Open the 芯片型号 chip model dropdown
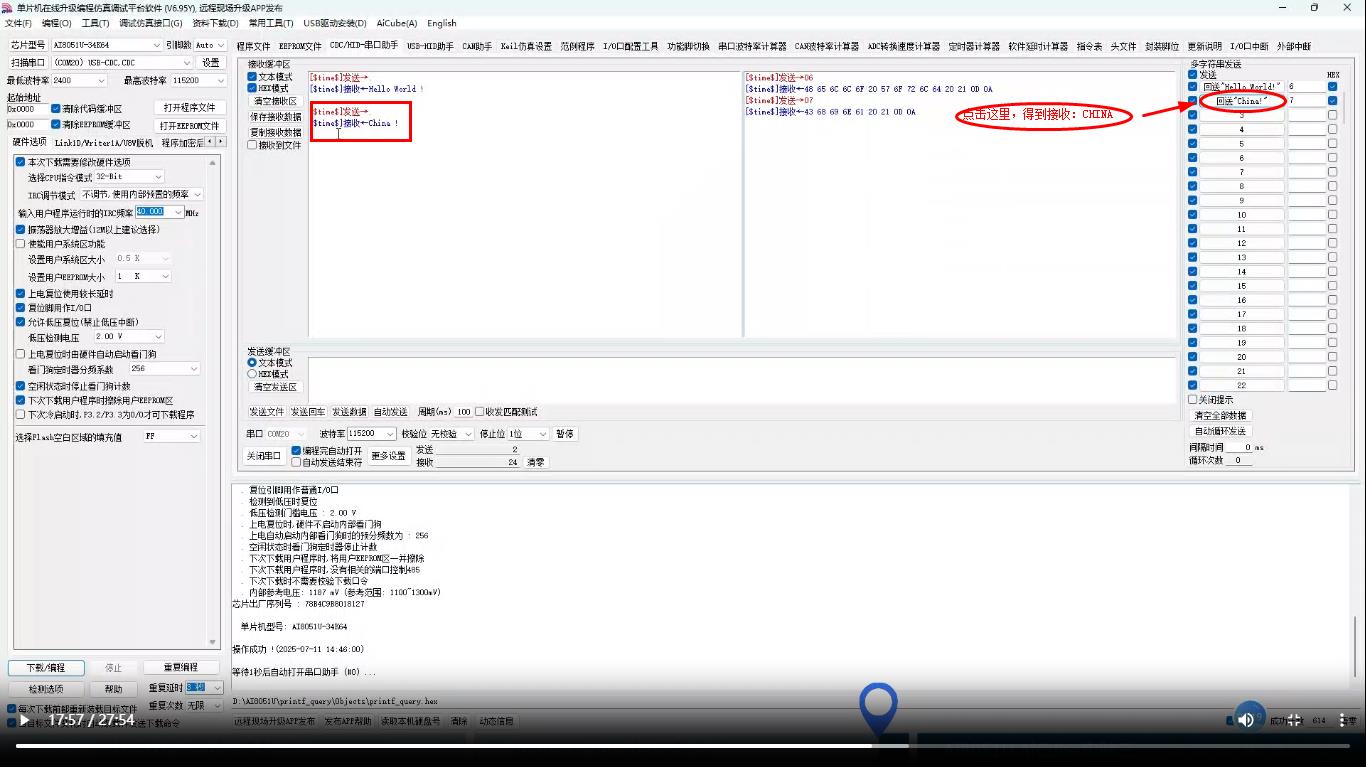The width and height of the screenshot is (1366, 767). point(106,45)
